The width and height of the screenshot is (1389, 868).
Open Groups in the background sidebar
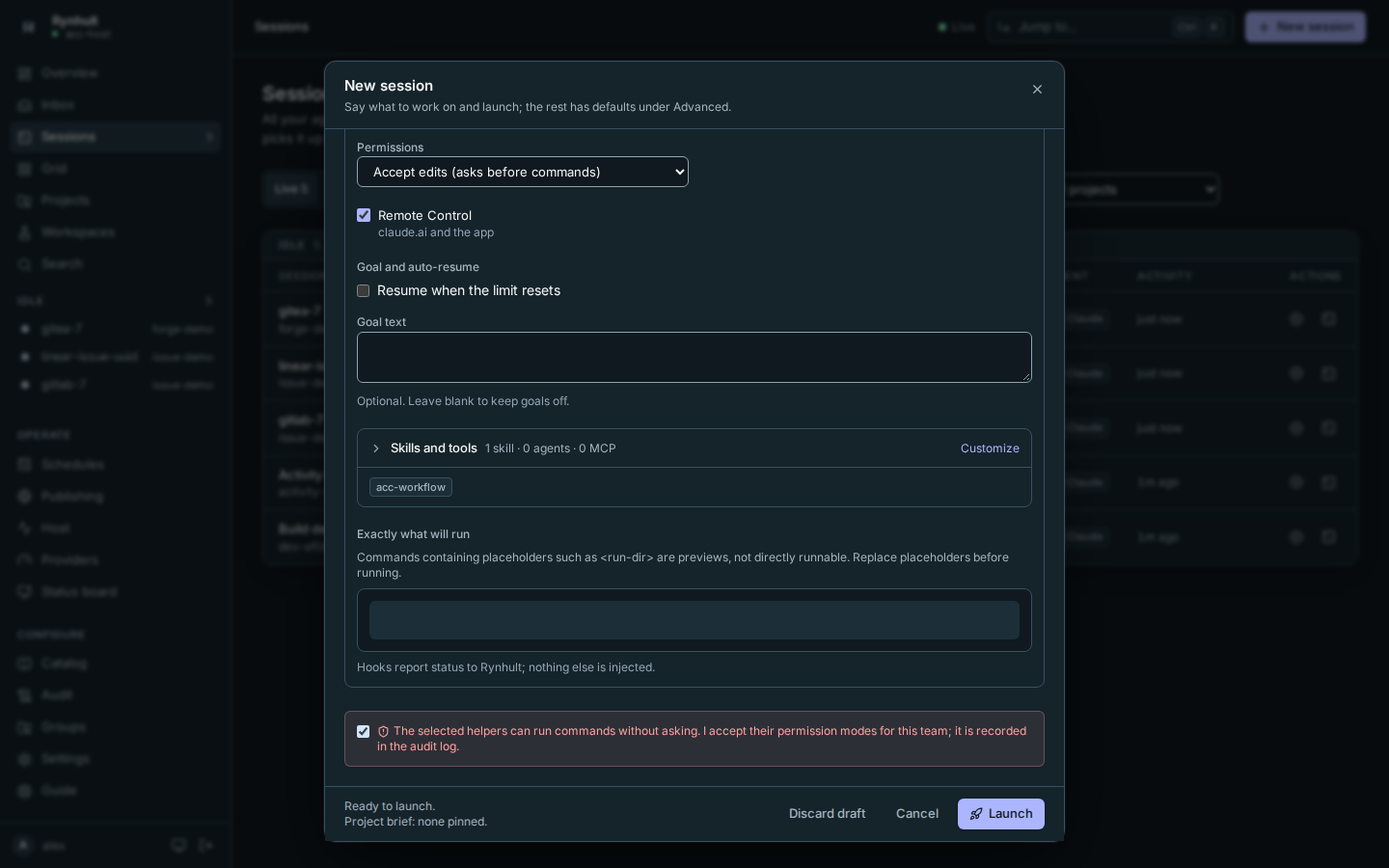tap(116, 727)
